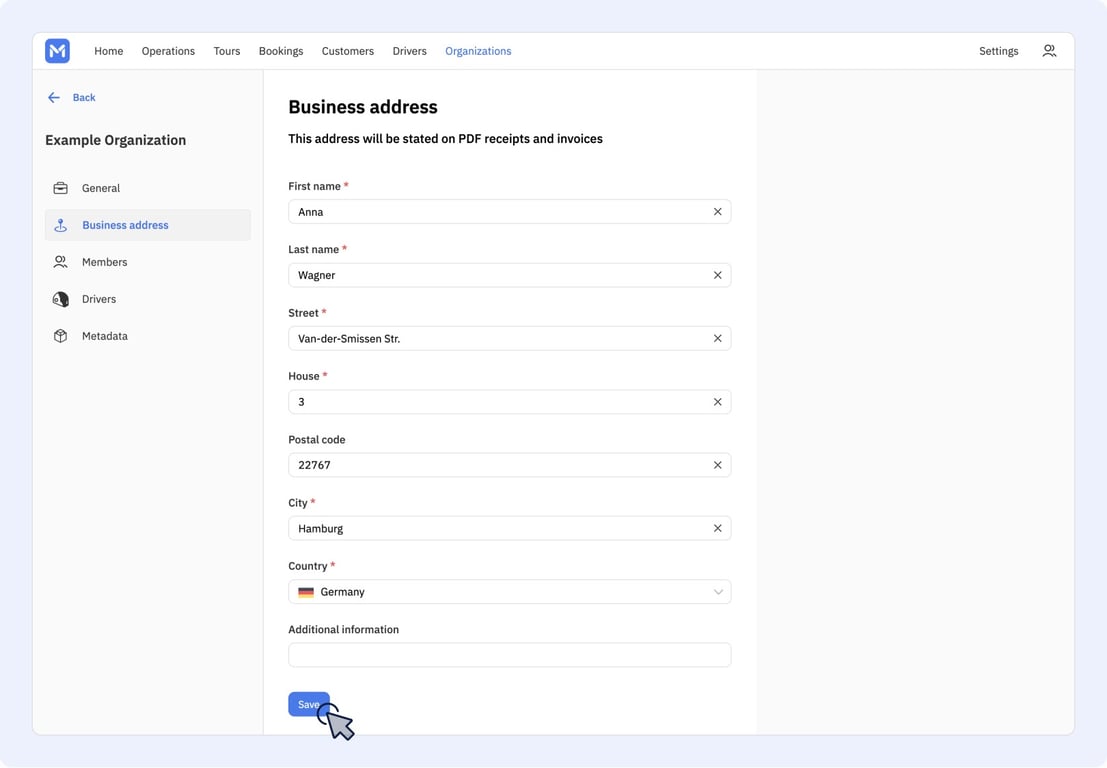Open Organizations in top navigation

478,51
